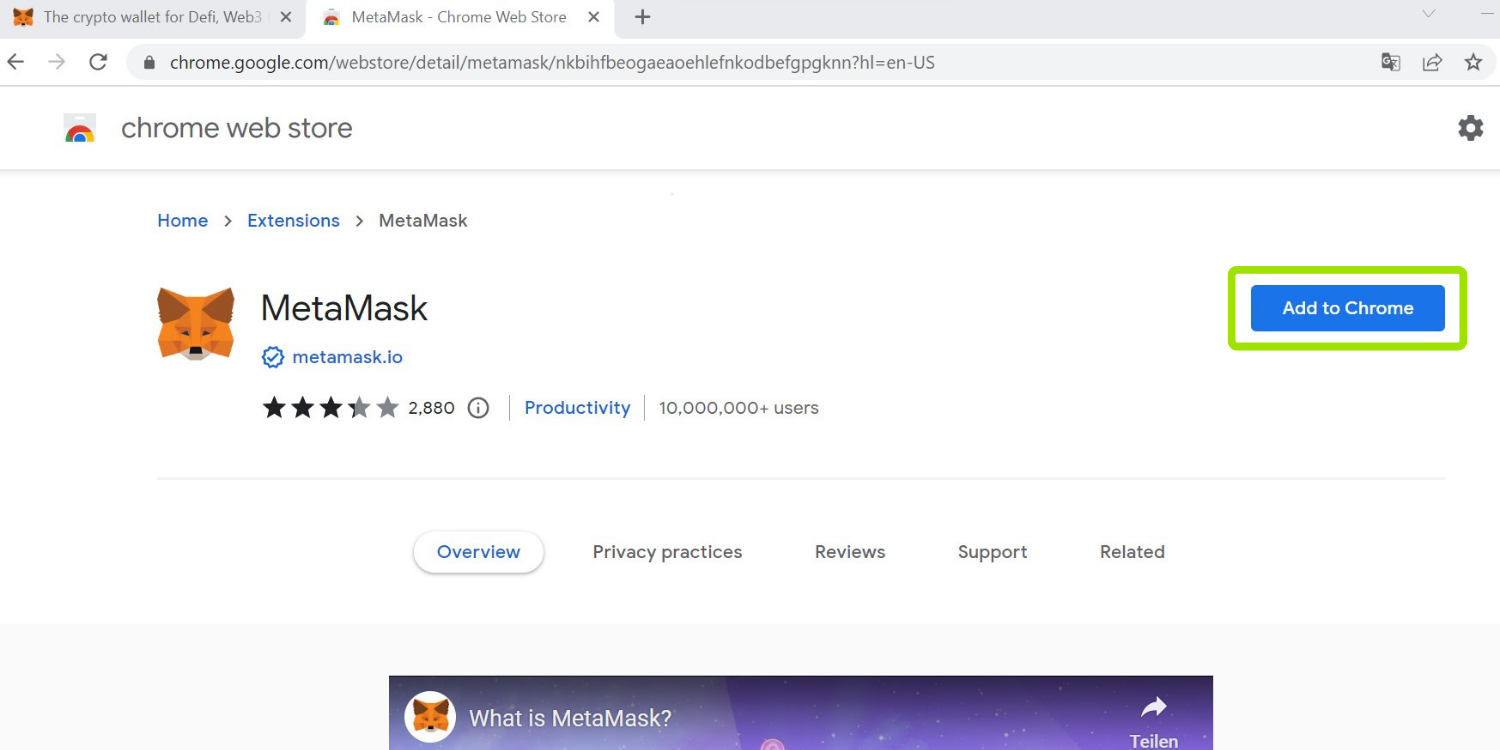Open the ratings info icon
The width and height of the screenshot is (1500, 750).
(479, 408)
